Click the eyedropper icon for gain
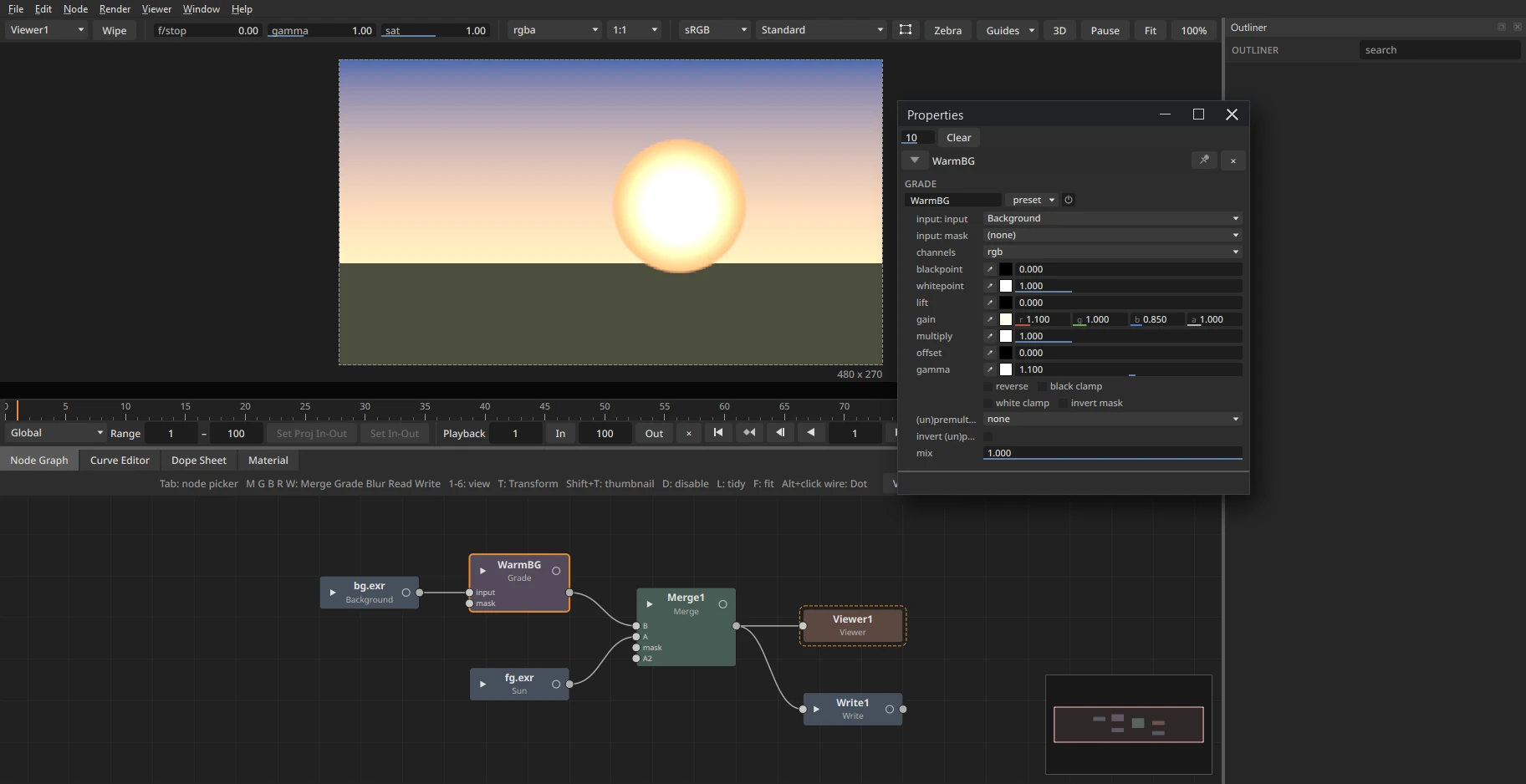 tap(990, 319)
